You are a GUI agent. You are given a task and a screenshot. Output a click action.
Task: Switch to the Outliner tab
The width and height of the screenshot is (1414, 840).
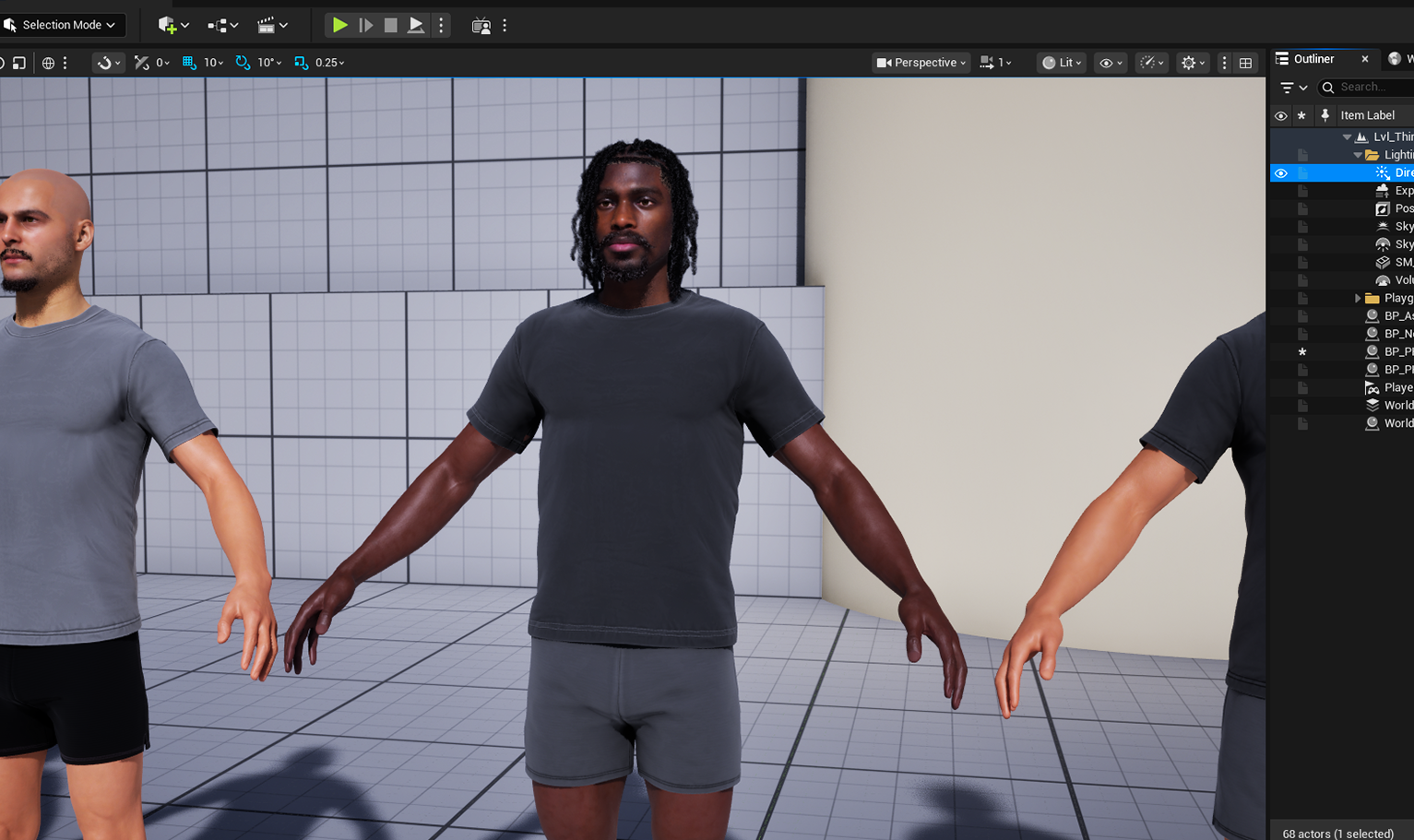1314,58
